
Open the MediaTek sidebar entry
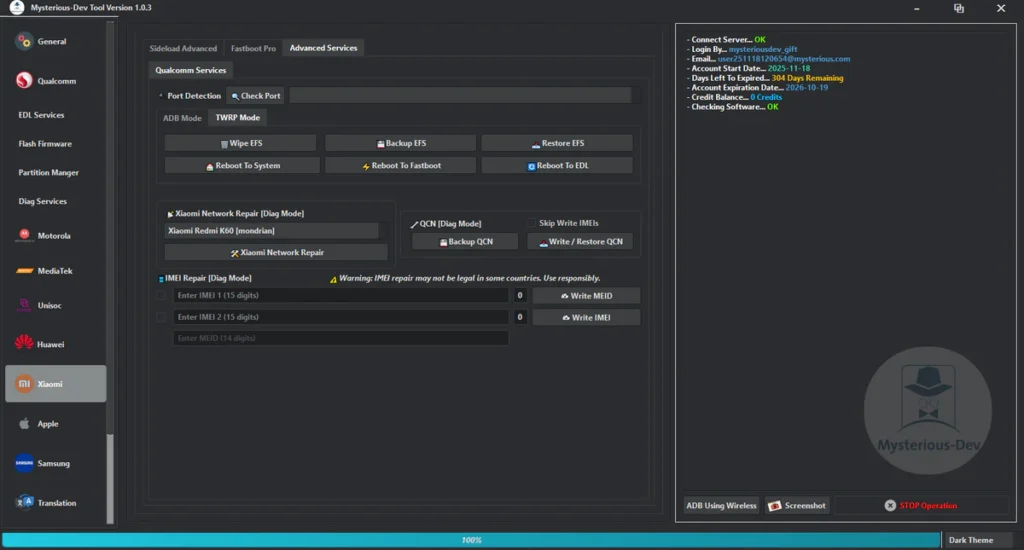[x=25, y=271]
